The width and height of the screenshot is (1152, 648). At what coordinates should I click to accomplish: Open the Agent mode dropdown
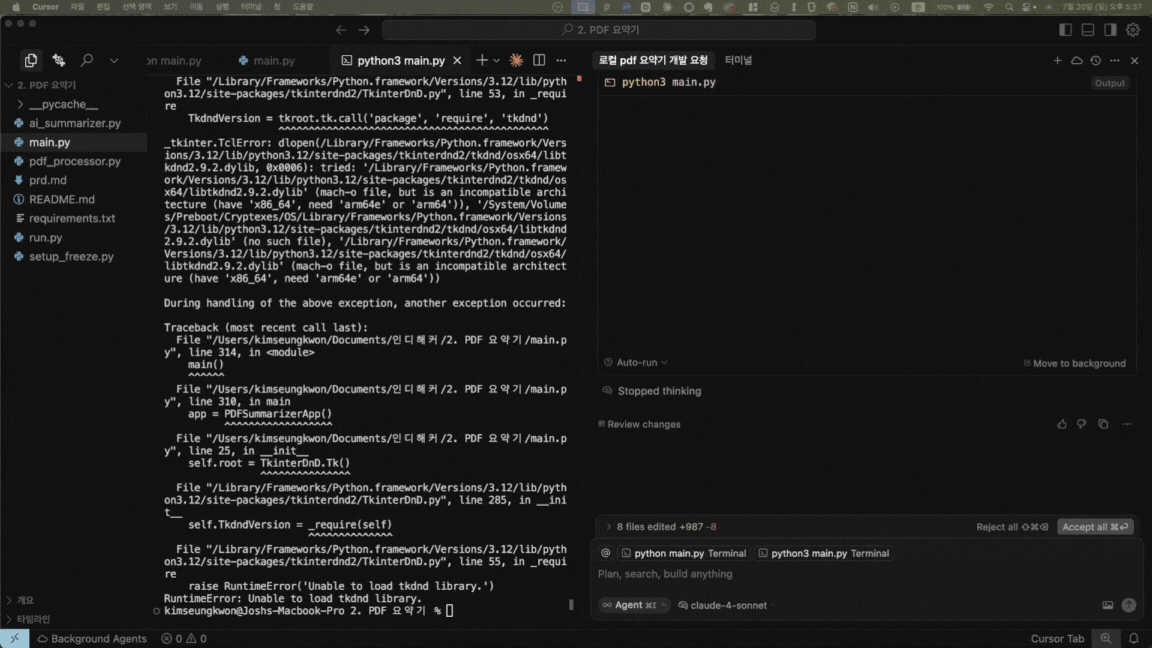point(634,605)
